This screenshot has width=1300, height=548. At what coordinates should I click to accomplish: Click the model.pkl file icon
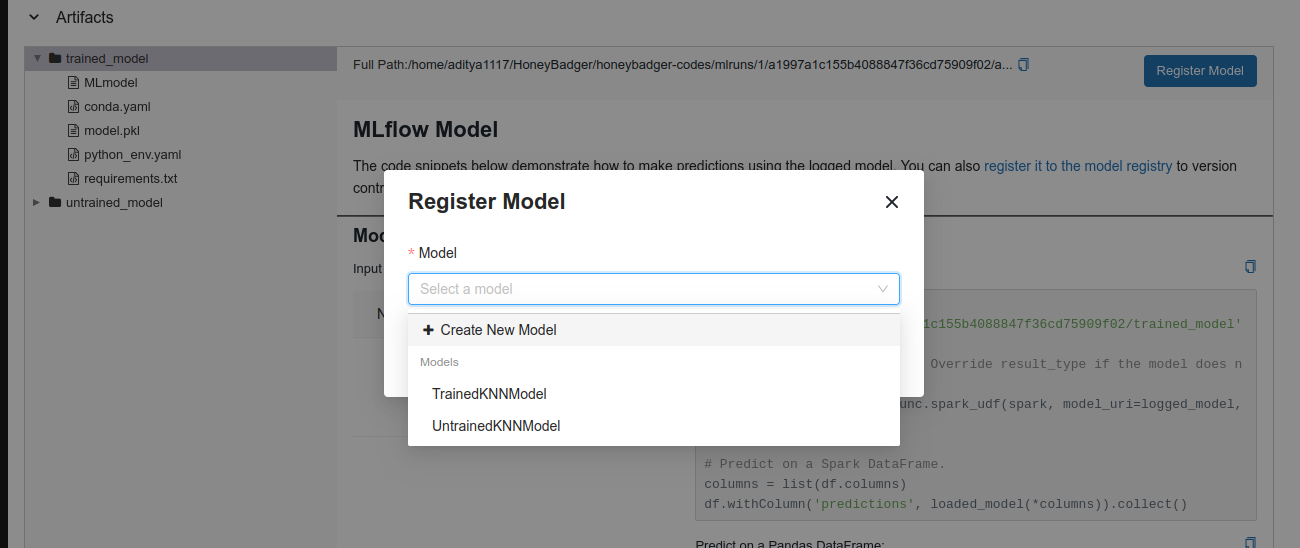73,130
